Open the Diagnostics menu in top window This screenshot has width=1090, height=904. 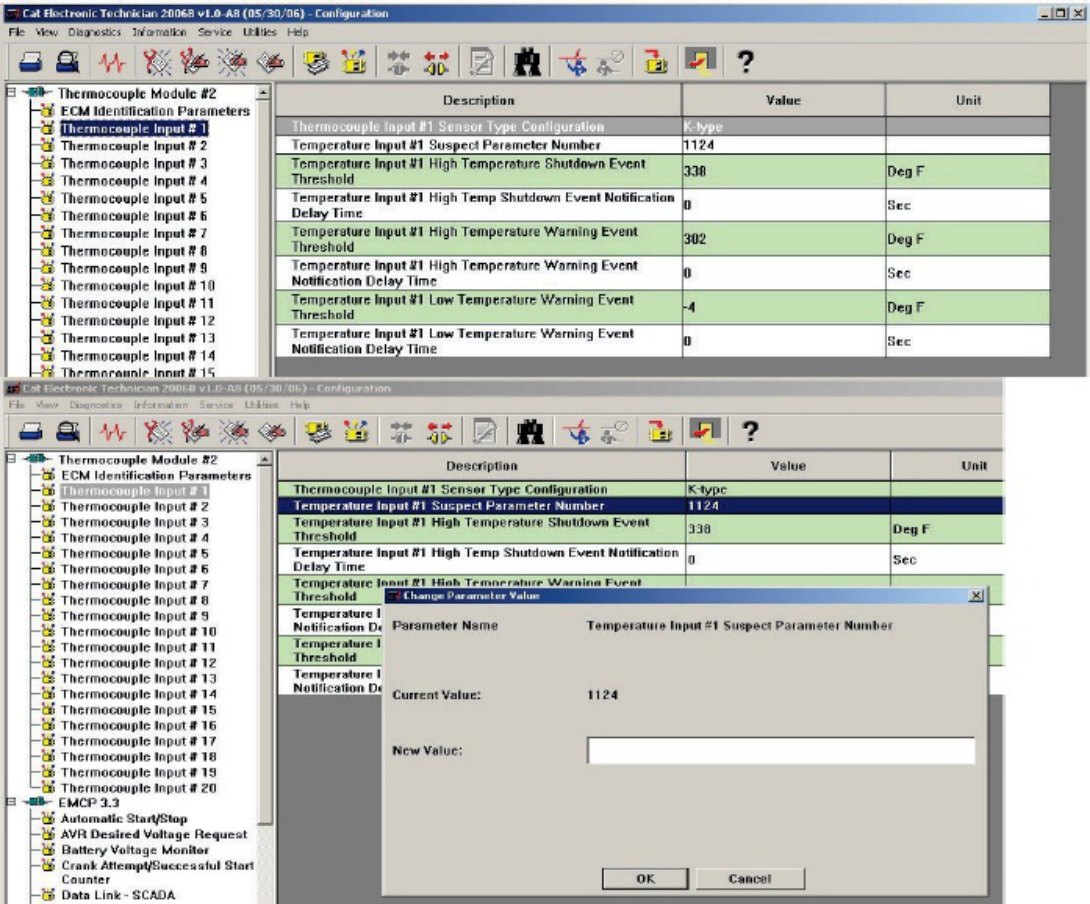pyautogui.click(x=94, y=32)
